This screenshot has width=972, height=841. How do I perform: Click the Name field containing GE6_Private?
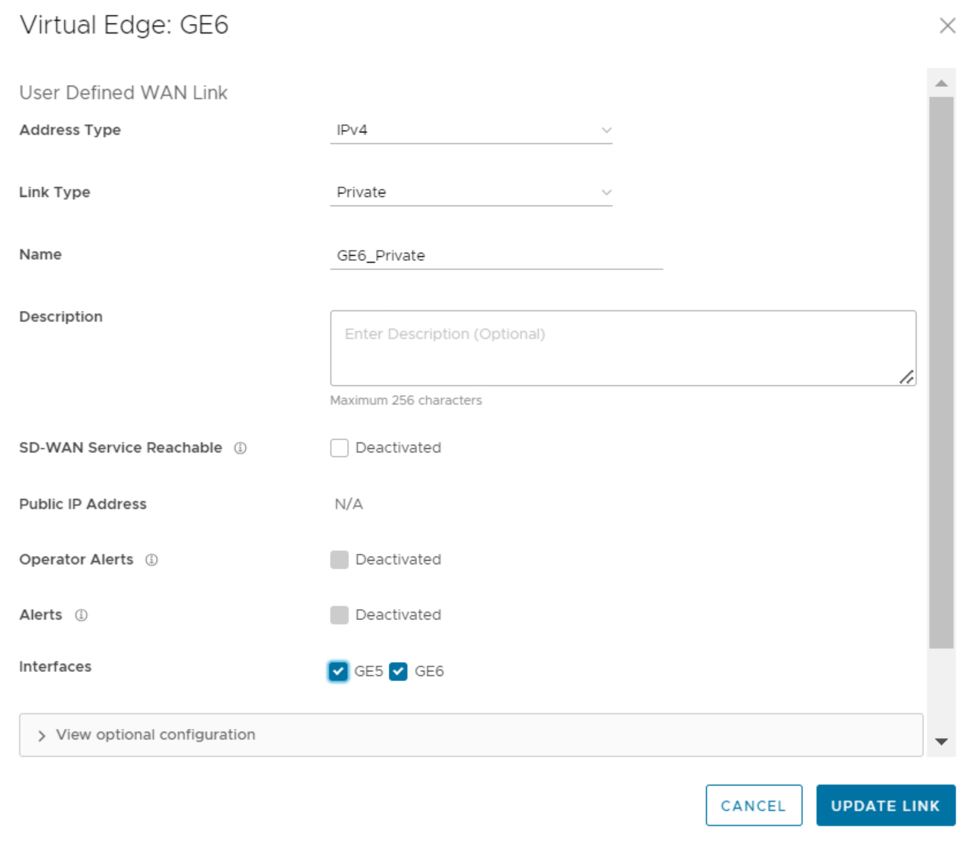tap(496, 256)
